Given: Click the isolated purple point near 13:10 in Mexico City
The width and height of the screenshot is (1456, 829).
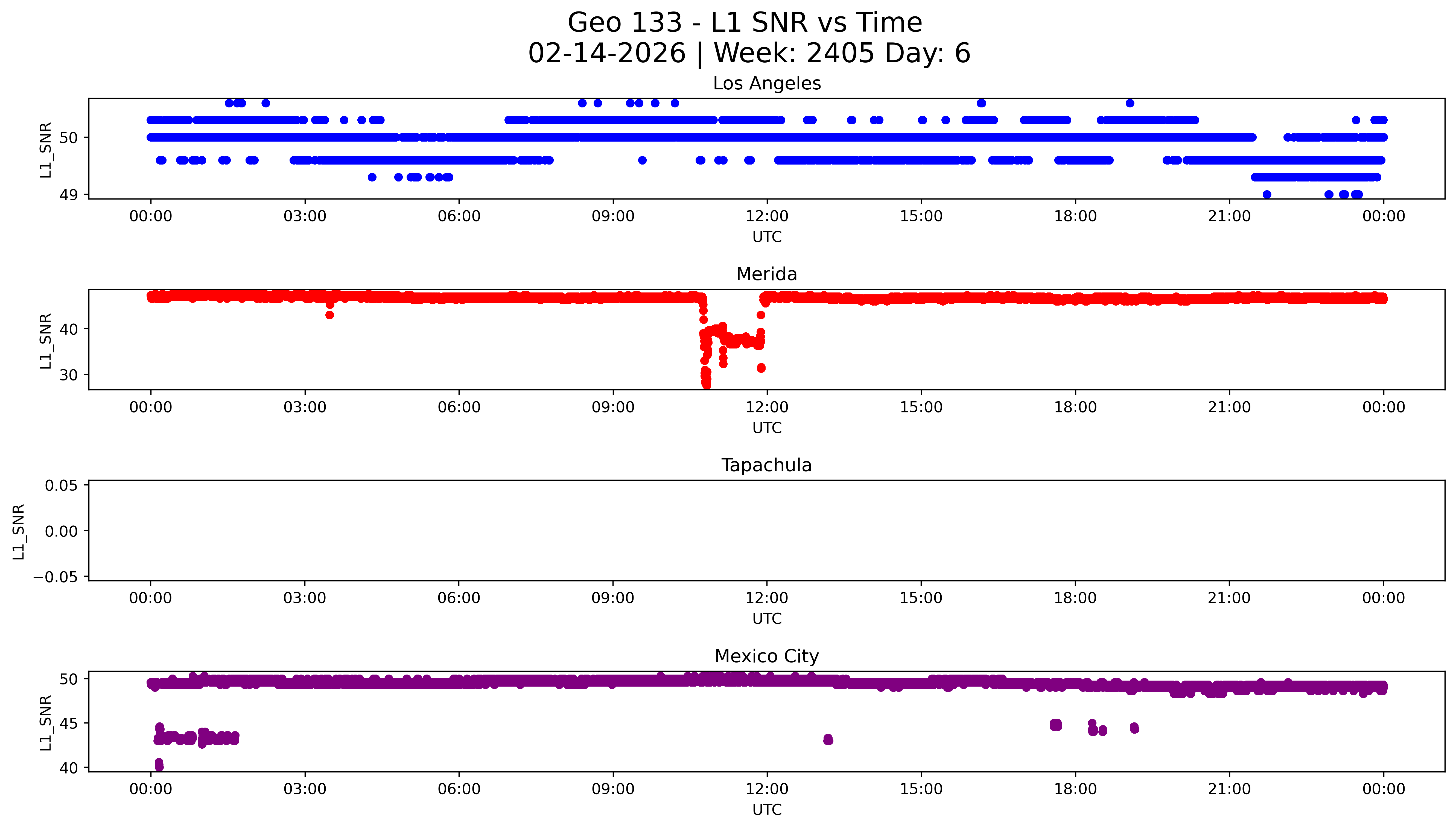Looking at the screenshot, I should point(828,740).
